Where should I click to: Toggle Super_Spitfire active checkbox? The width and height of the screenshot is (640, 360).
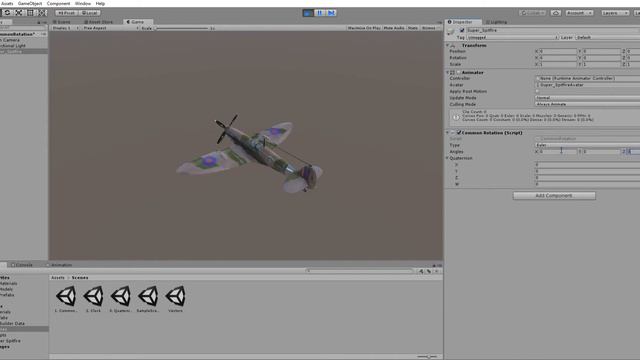click(x=462, y=30)
